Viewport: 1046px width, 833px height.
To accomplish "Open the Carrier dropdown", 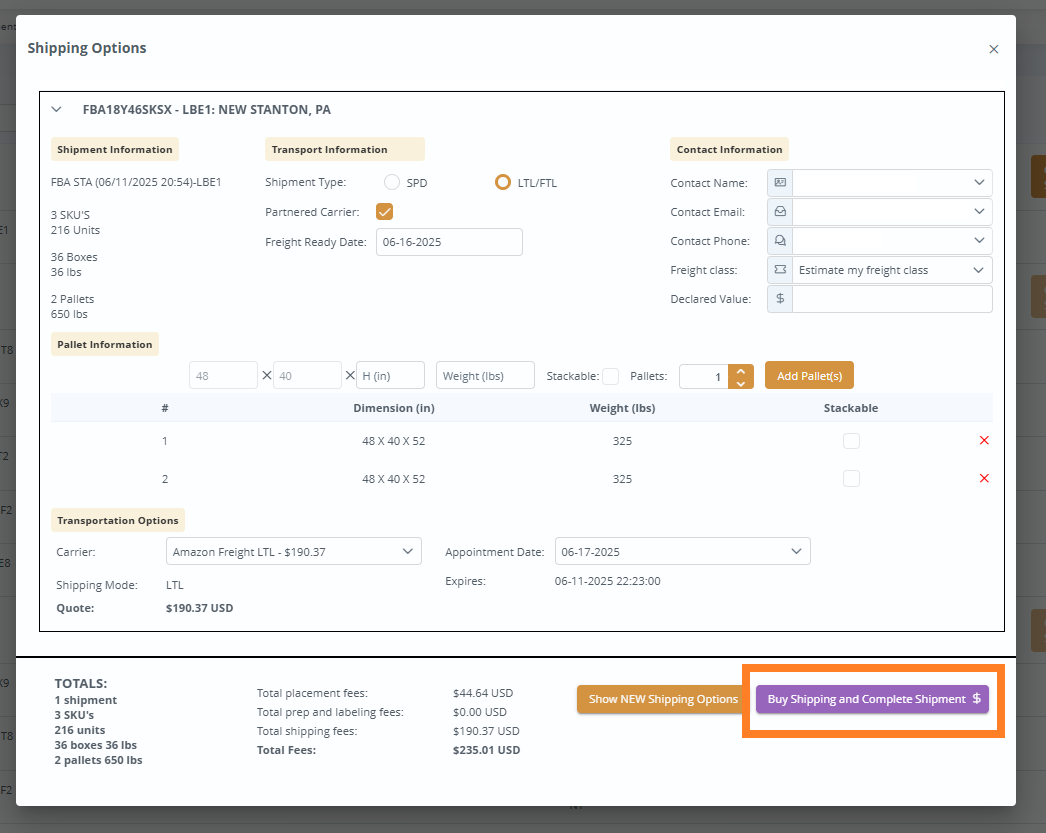I will click(x=293, y=551).
